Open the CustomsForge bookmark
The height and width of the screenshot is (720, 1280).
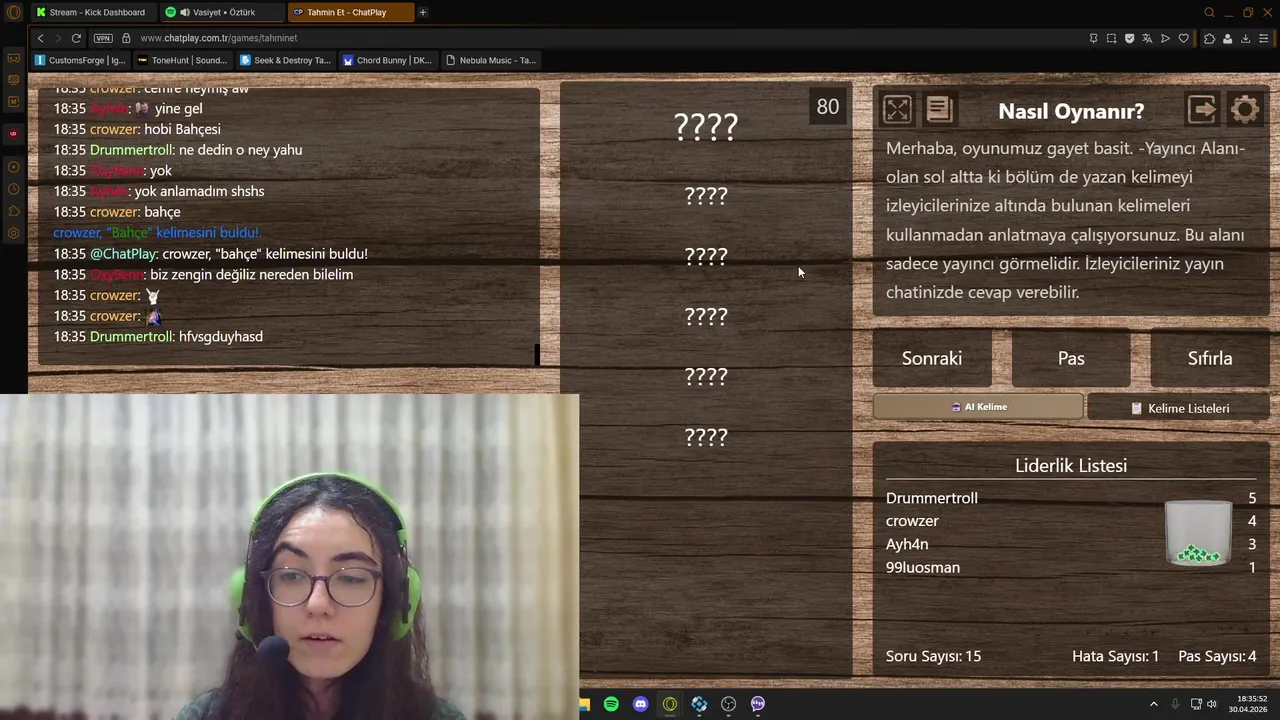pyautogui.click(x=80, y=60)
